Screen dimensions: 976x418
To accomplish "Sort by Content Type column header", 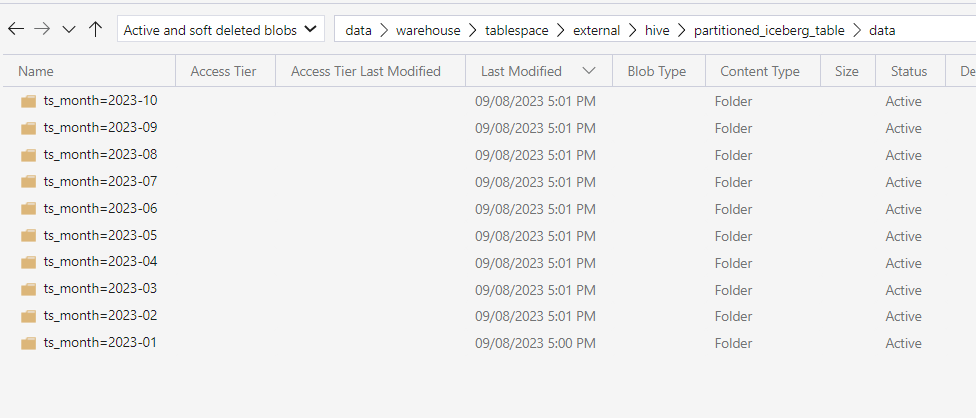I will tap(760, 72).
